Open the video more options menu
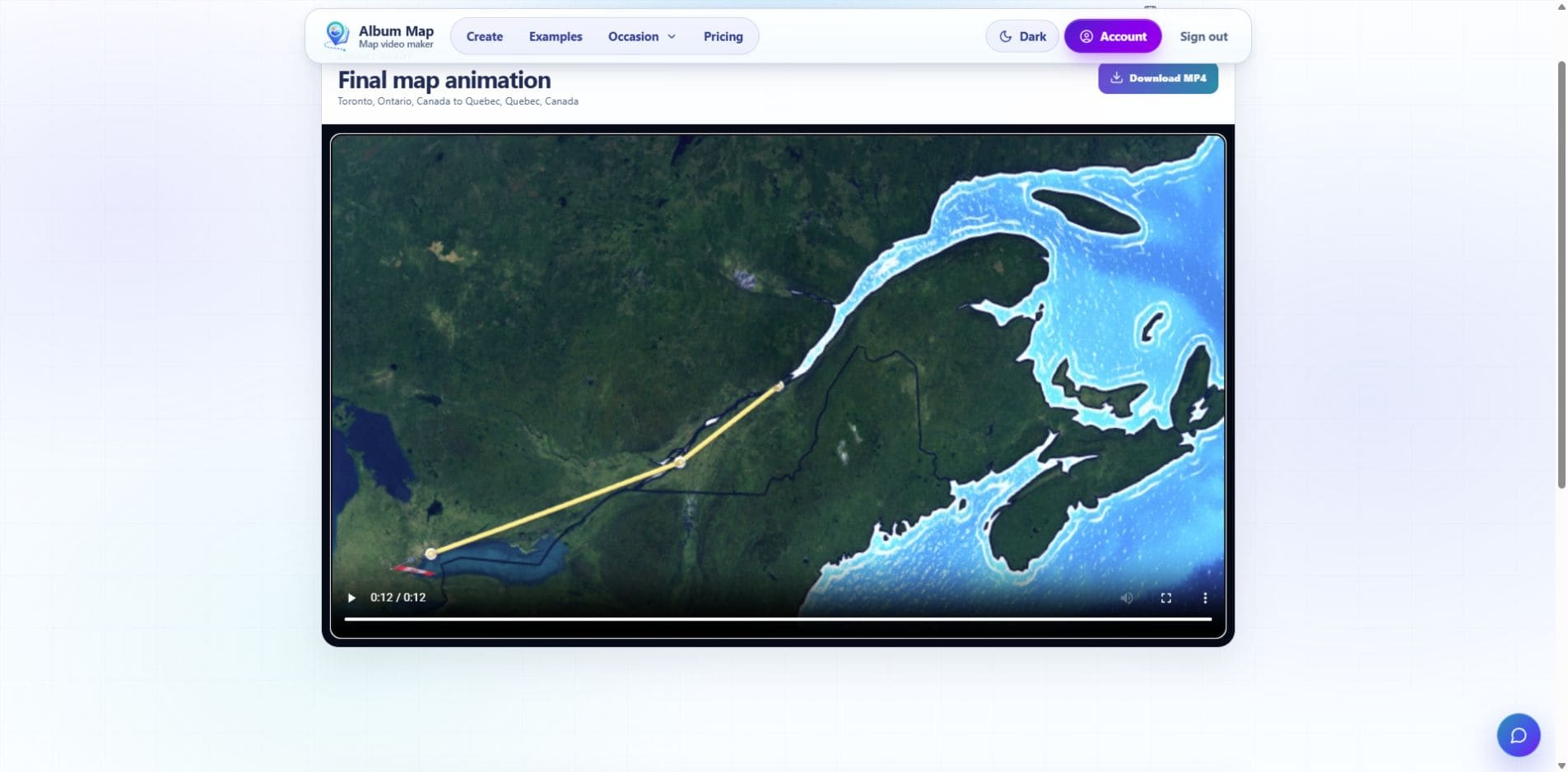This screenshot has width=1568, height=772. pos(1205,598)
